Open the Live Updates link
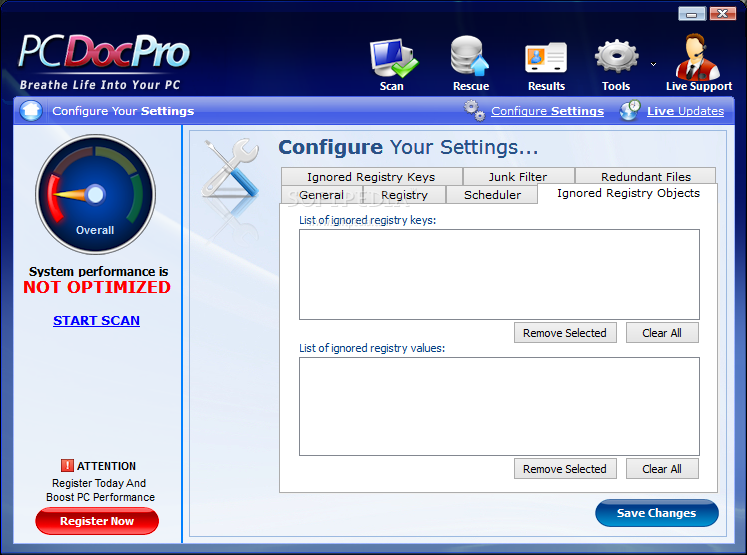Viewport: 747px width, 555px height. (685, 111)
